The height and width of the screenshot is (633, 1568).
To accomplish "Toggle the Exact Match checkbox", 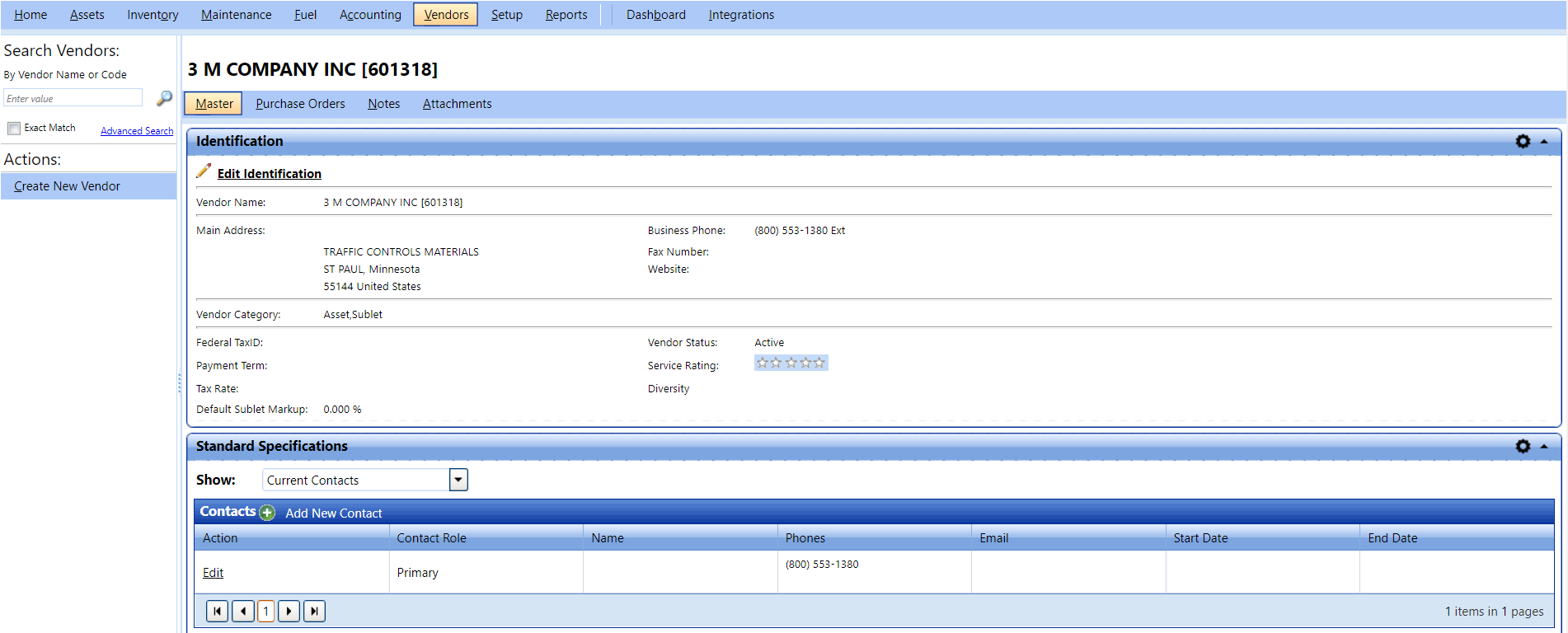I will pyautogui.click(x=14, y=129).
